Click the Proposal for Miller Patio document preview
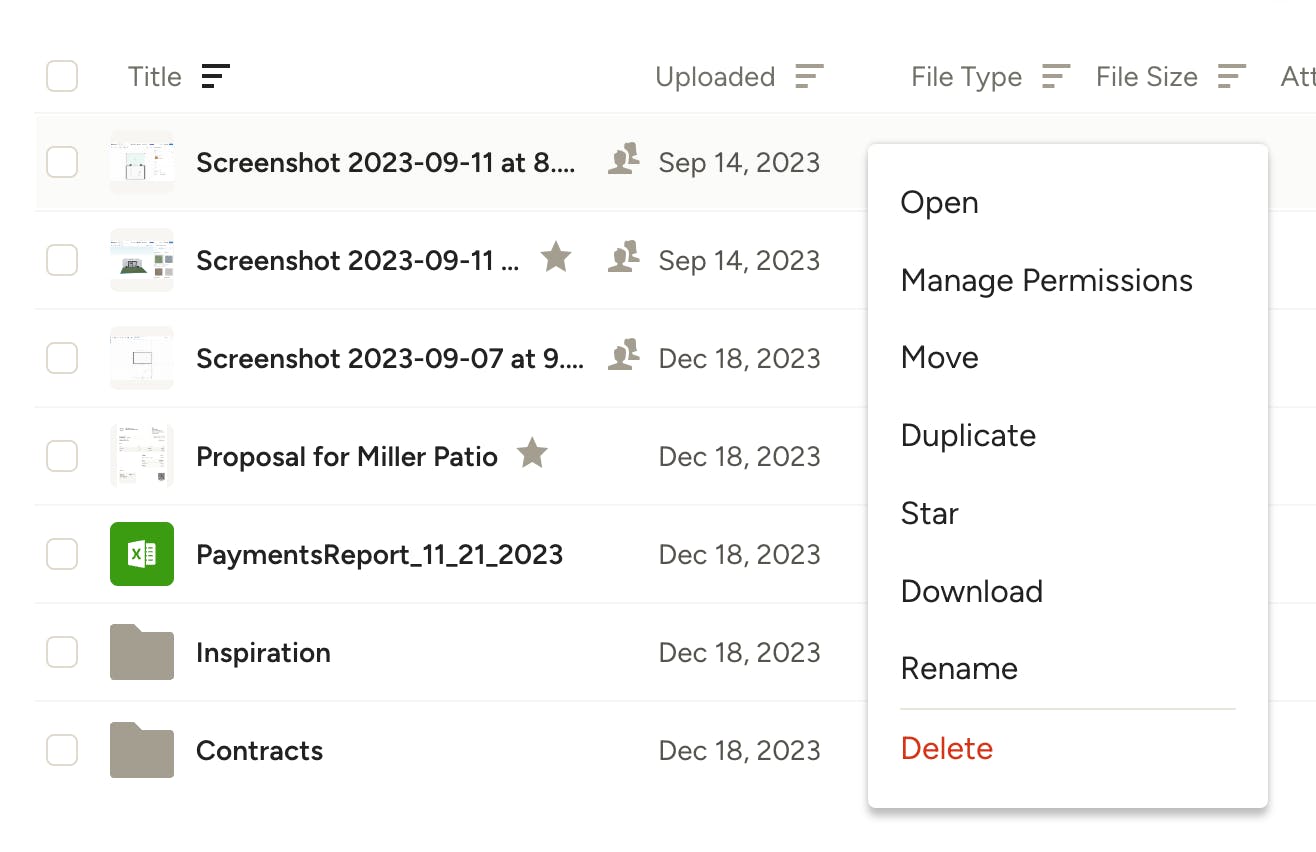This screenshot has height=852, width=1316. tap(141, 456)
